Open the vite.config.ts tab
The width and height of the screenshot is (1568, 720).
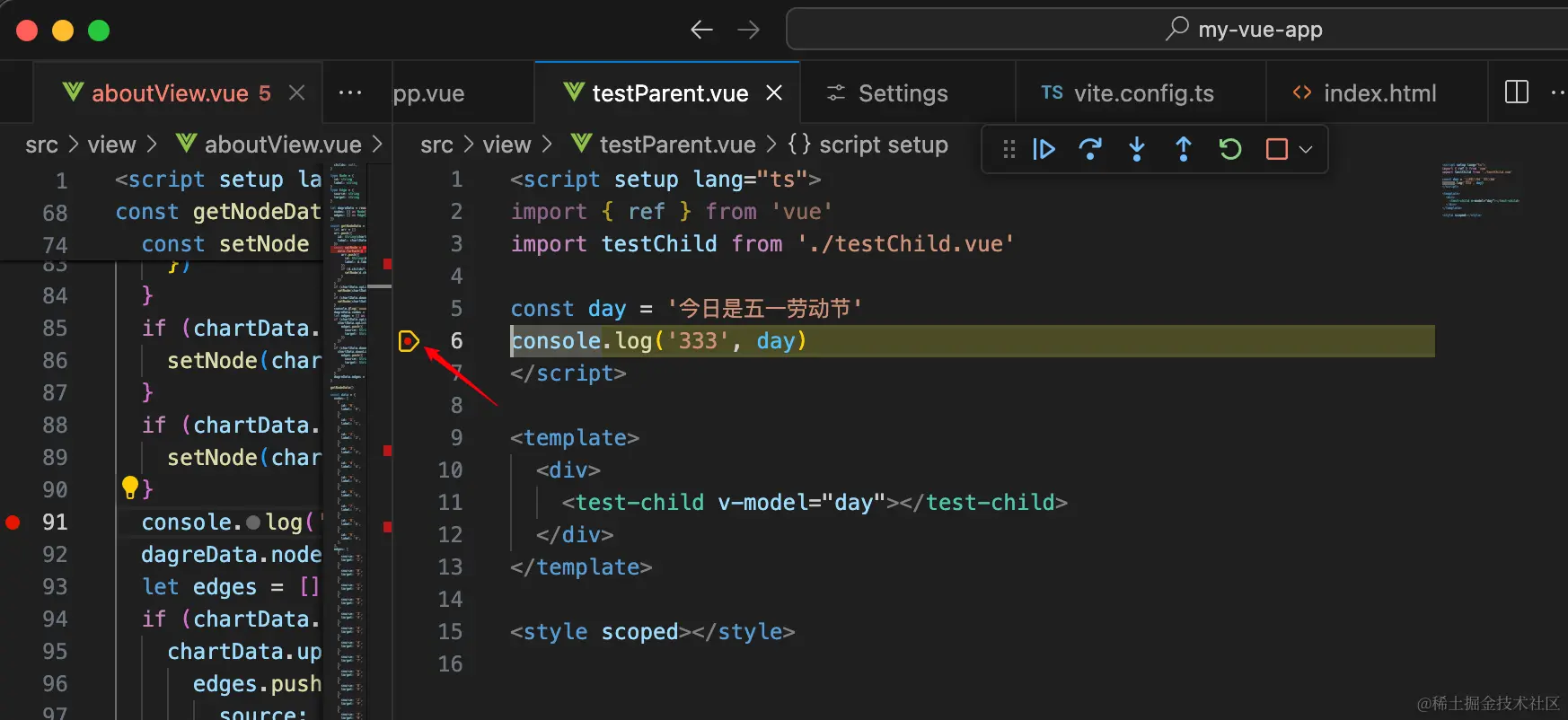[1142, 92]
